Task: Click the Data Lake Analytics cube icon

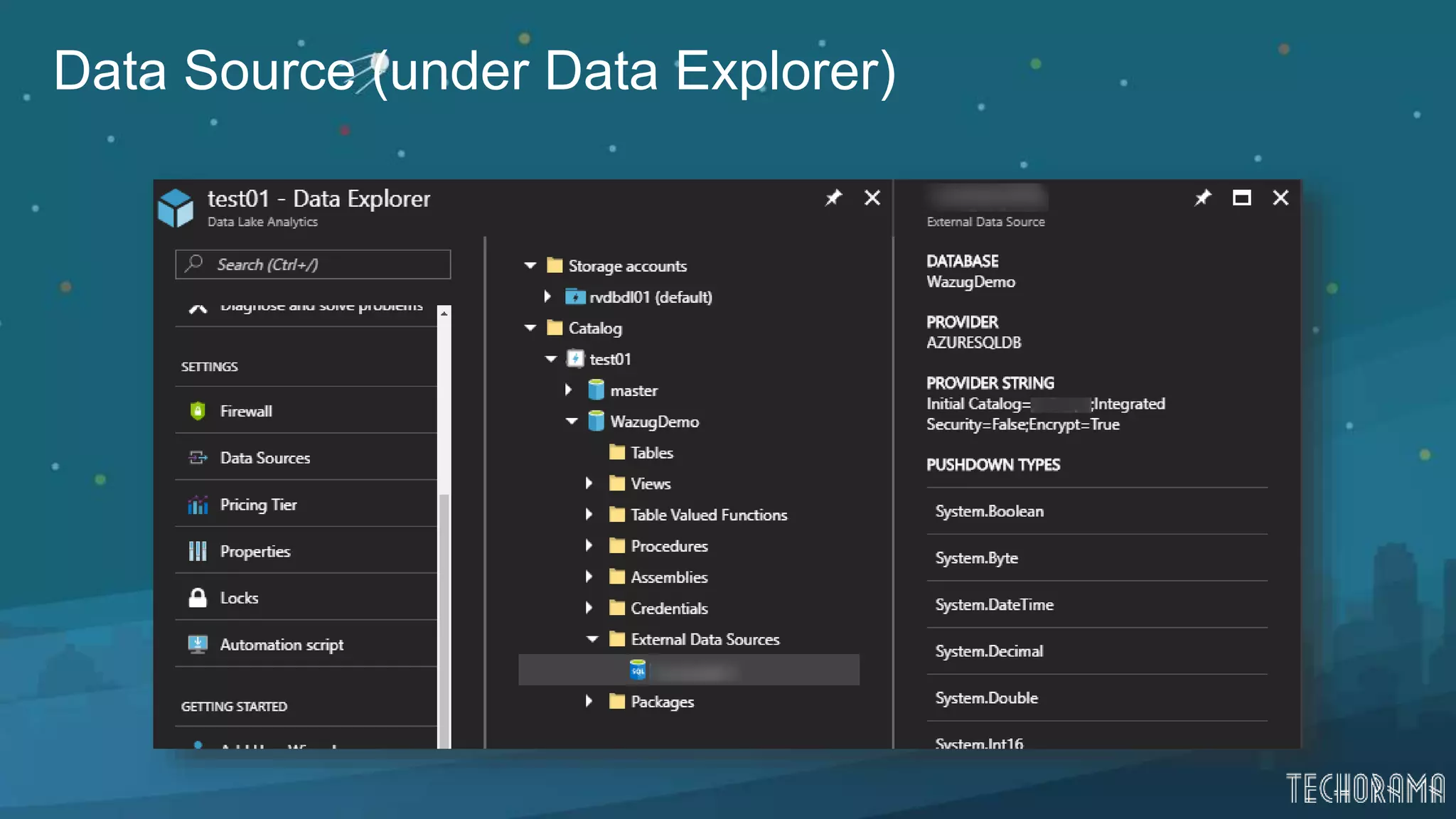Action: [x=176, y=208]
